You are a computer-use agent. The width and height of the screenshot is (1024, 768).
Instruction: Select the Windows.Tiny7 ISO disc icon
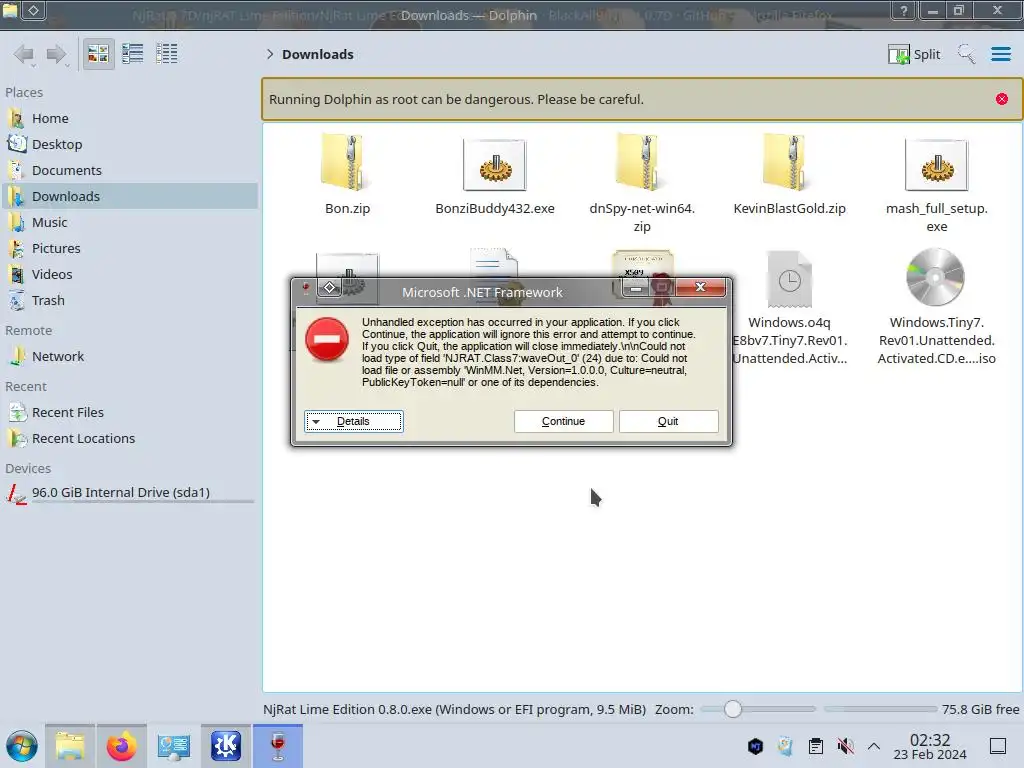click(x=936, y=278)
